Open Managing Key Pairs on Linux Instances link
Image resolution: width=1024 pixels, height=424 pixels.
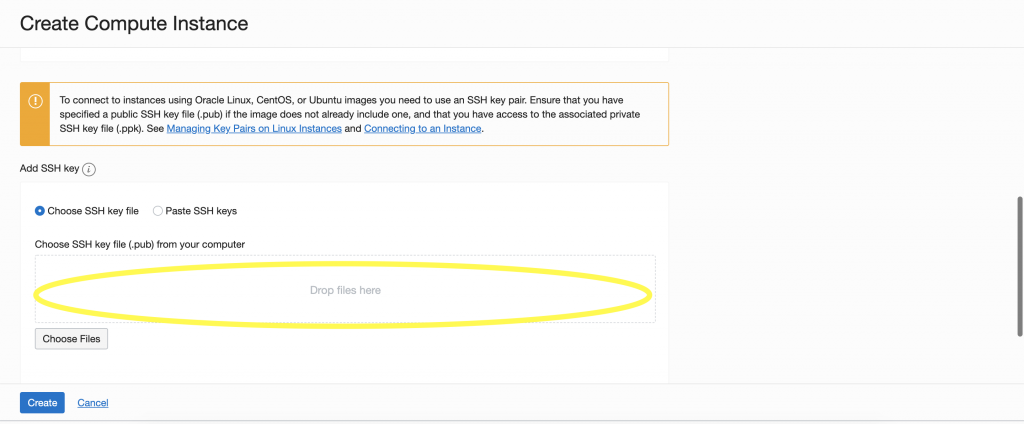click(x=254, y=129)
